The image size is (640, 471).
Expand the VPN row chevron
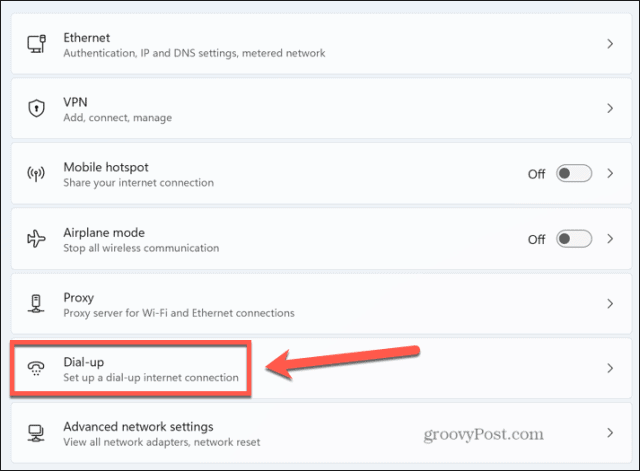pos(610,108)
